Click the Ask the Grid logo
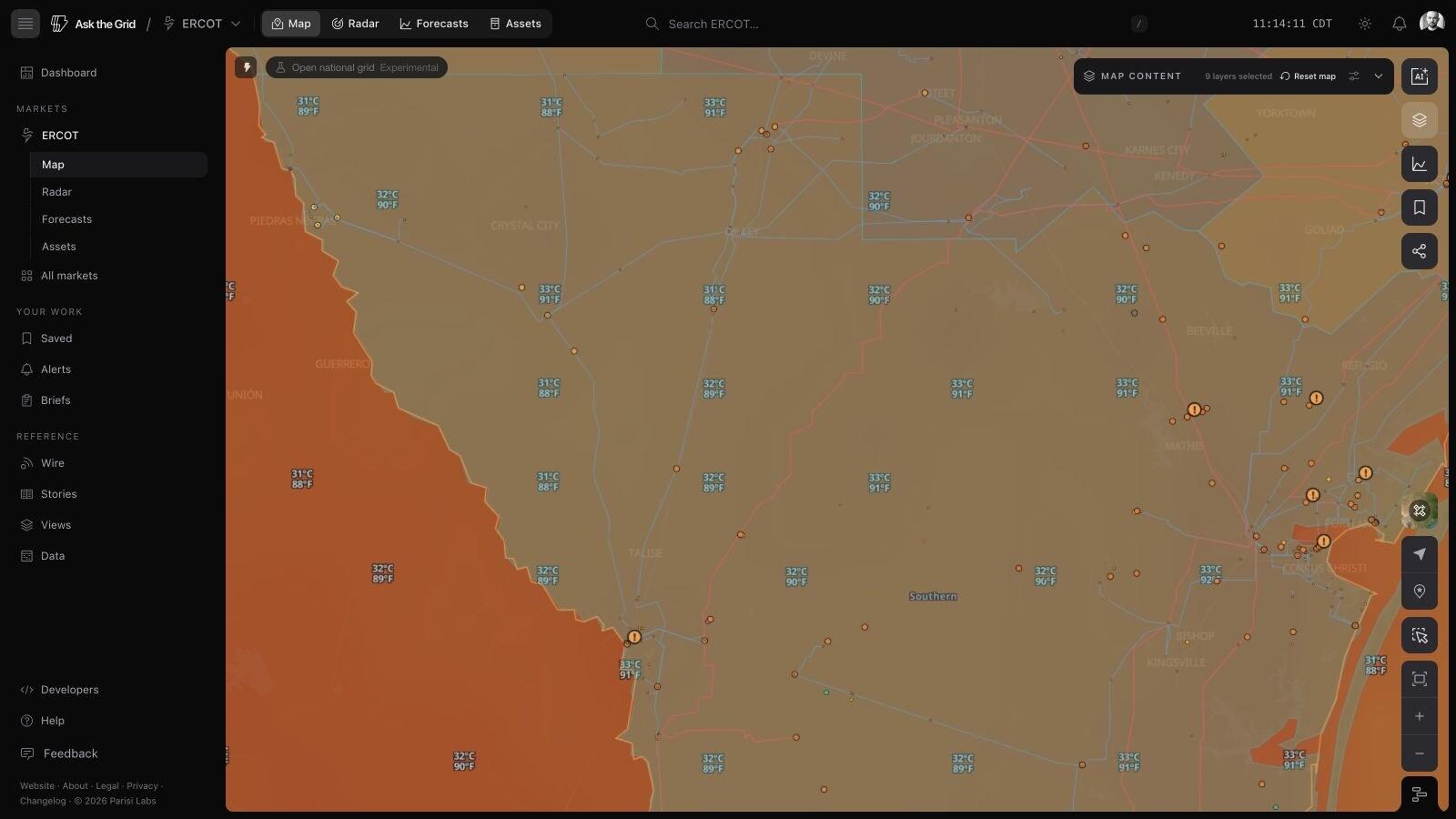The image size is (1456, 819). pyautogui.click(x=94, y=24)
